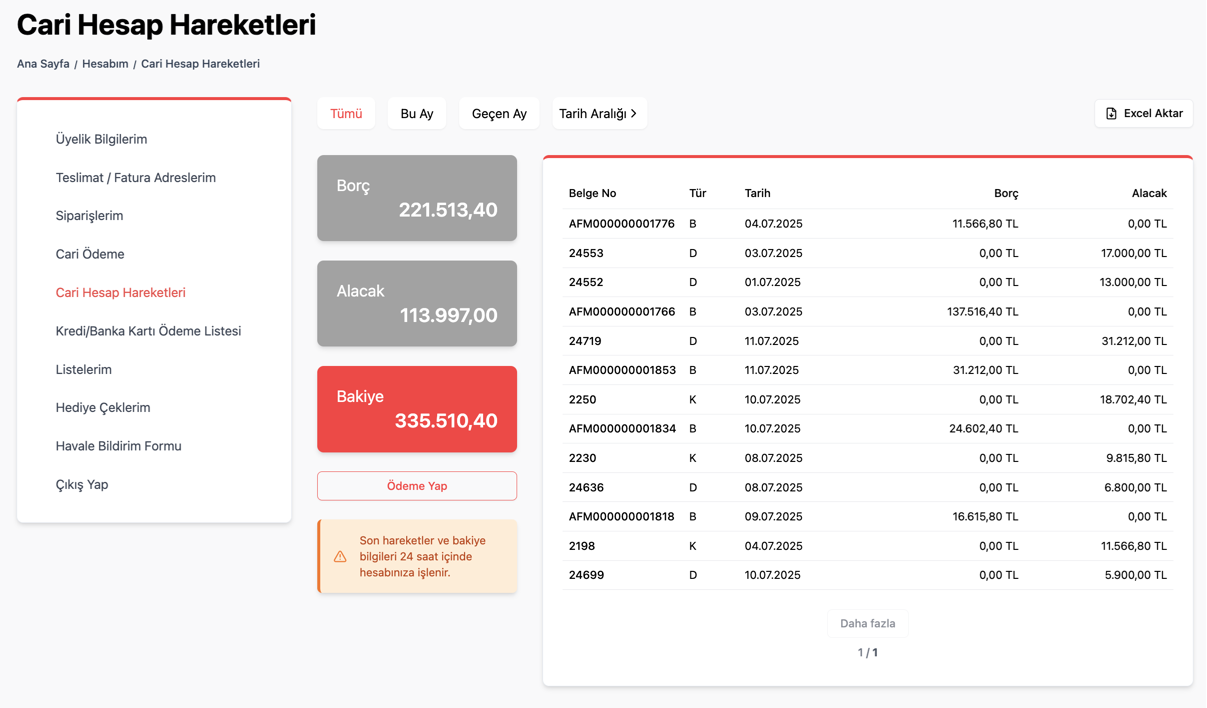The height and width of the screenshot is (708, 1207).
Task: Load more with Daha fazla button
Action: [x=867, y=623]
